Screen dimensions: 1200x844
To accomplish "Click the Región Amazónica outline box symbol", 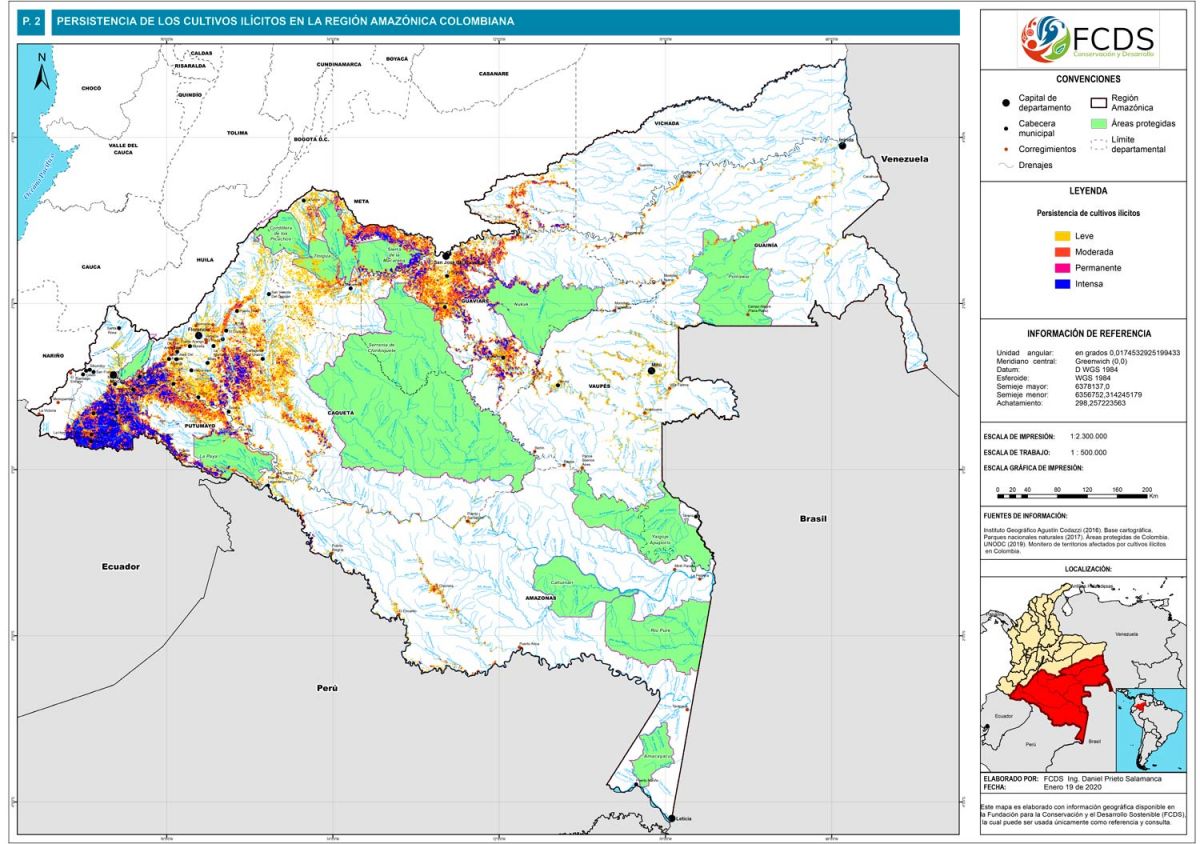I will pos(1098,102).
